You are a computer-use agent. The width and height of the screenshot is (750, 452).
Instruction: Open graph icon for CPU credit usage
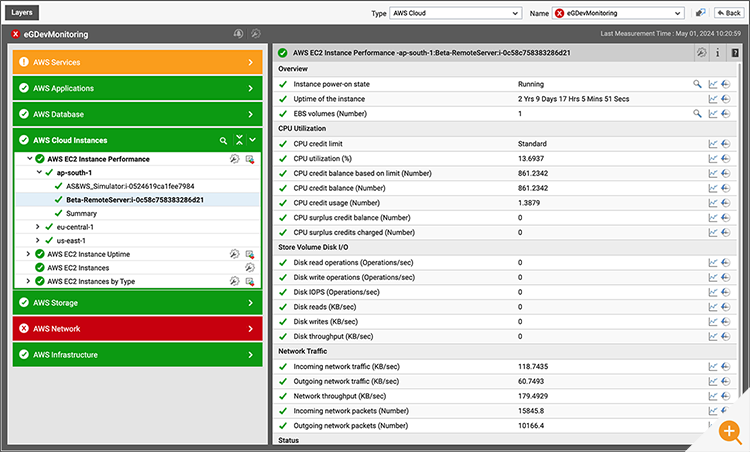[x=713, y=203]
